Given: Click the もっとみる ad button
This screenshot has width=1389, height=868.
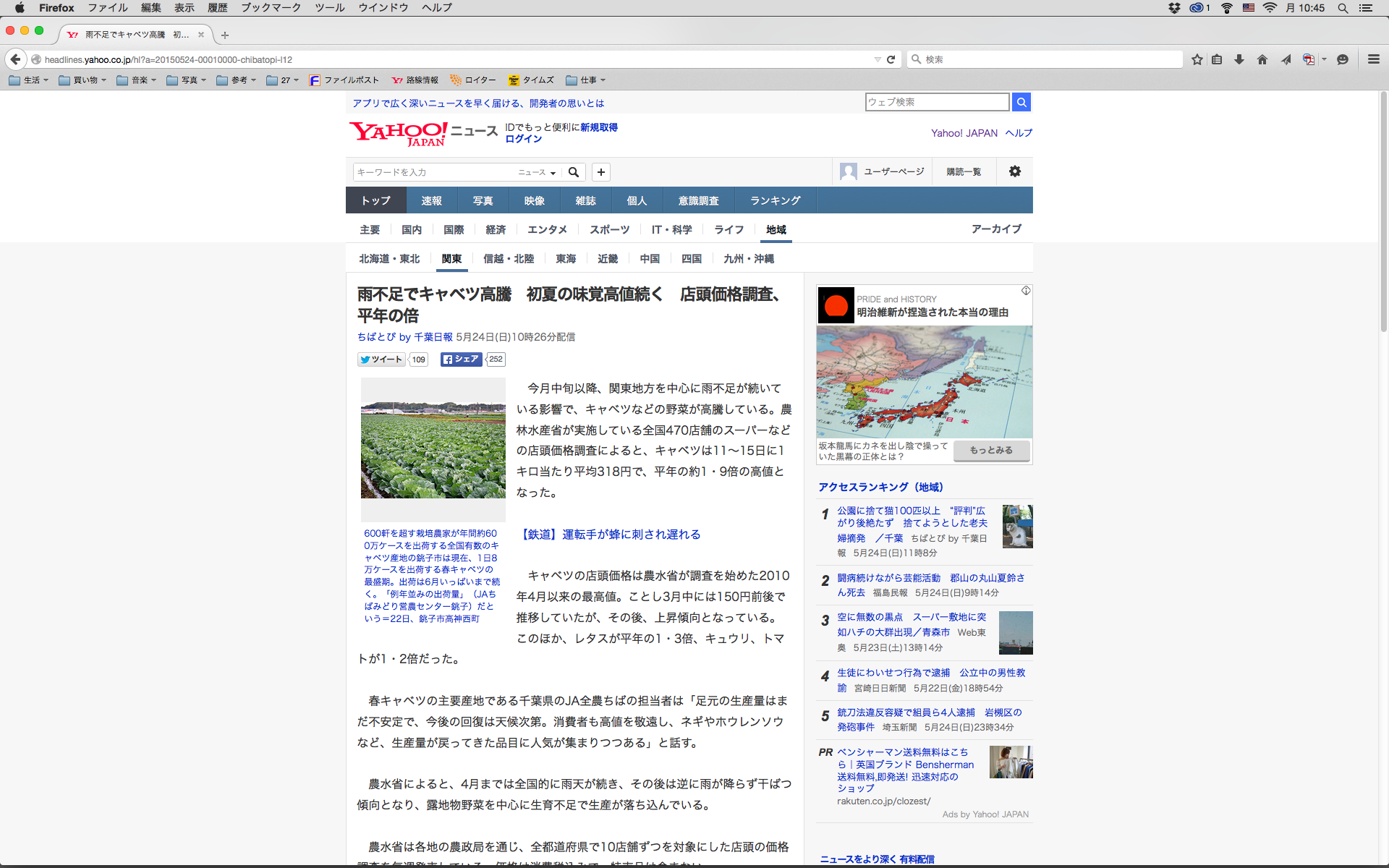Looking at the screenshot, I should tap(991, 450).
